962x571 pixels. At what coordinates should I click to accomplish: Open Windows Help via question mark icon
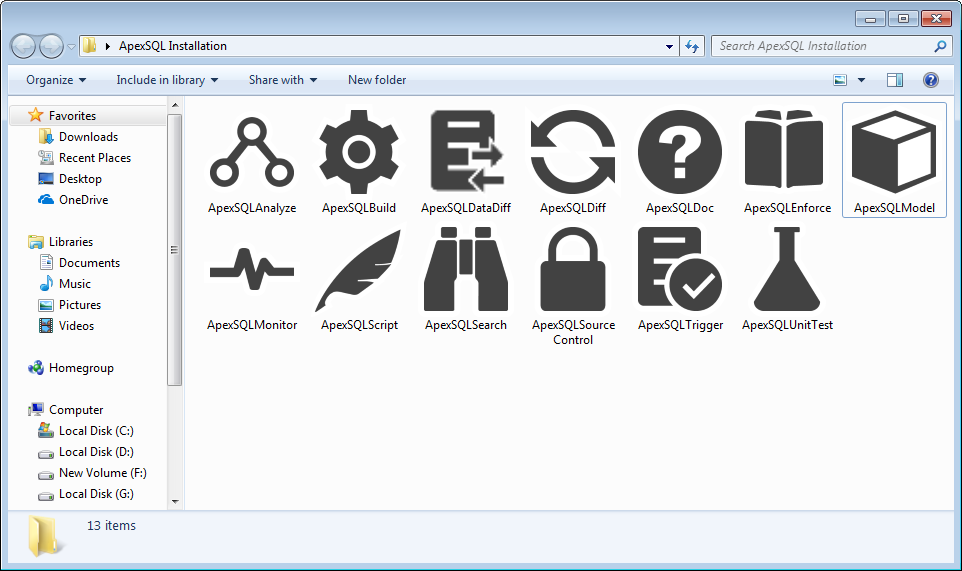point(931,80)
